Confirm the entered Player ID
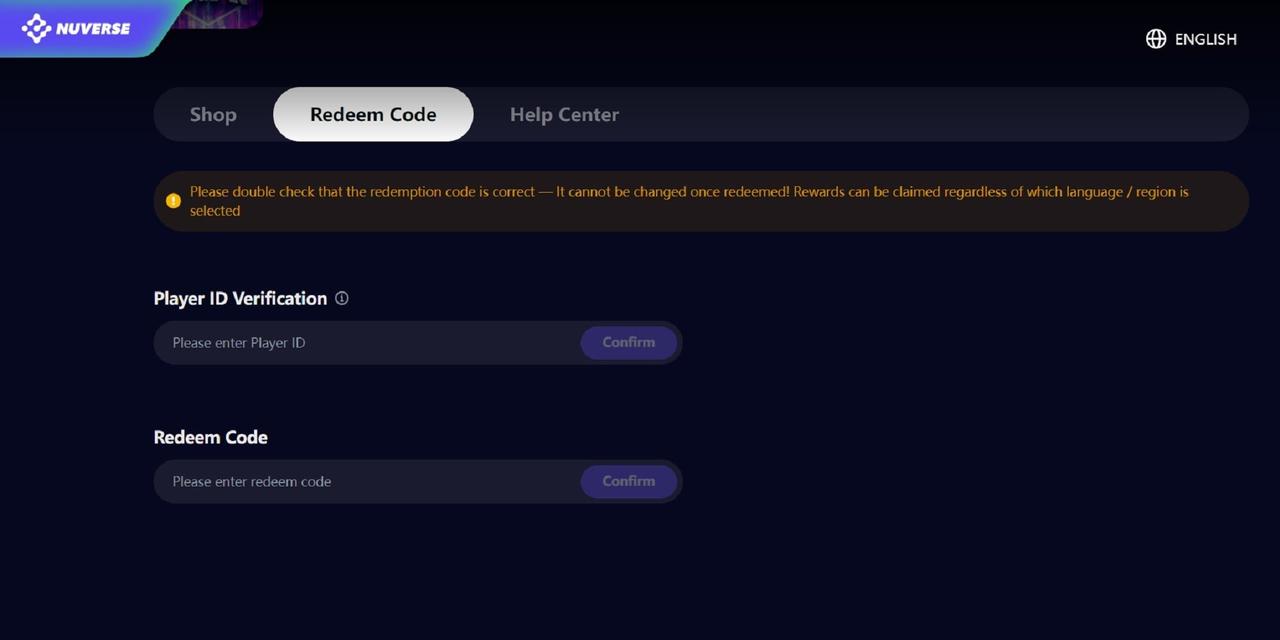 (x=629, y=342)
